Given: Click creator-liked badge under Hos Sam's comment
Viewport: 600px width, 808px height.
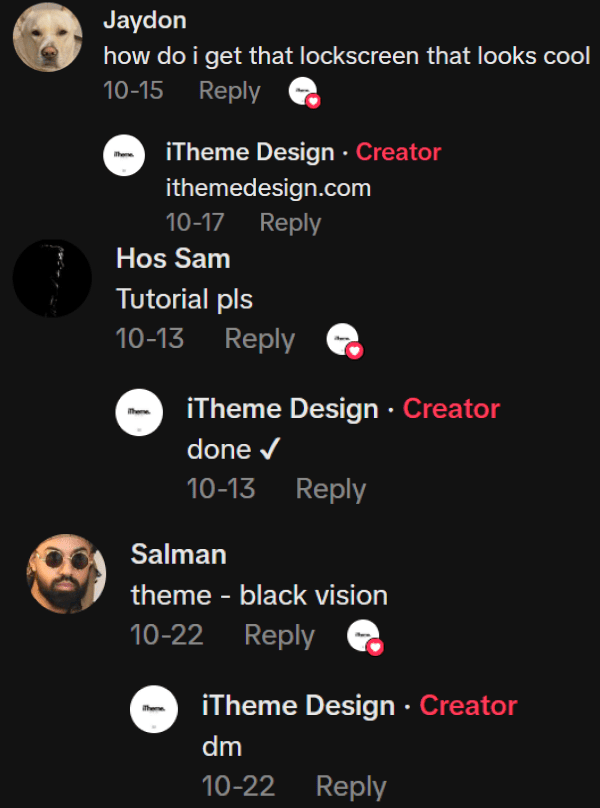Looking at the screenshot, I should point(345,341).
